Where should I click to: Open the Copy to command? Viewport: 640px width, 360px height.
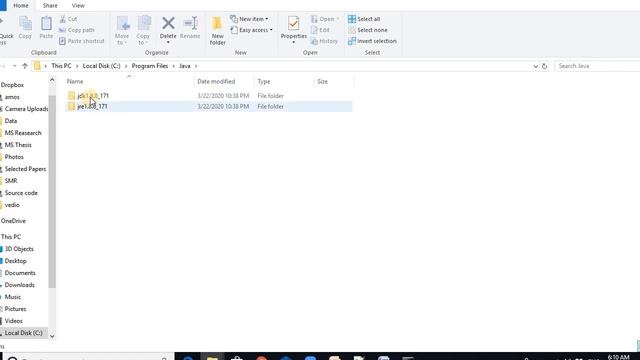point(144,30)
